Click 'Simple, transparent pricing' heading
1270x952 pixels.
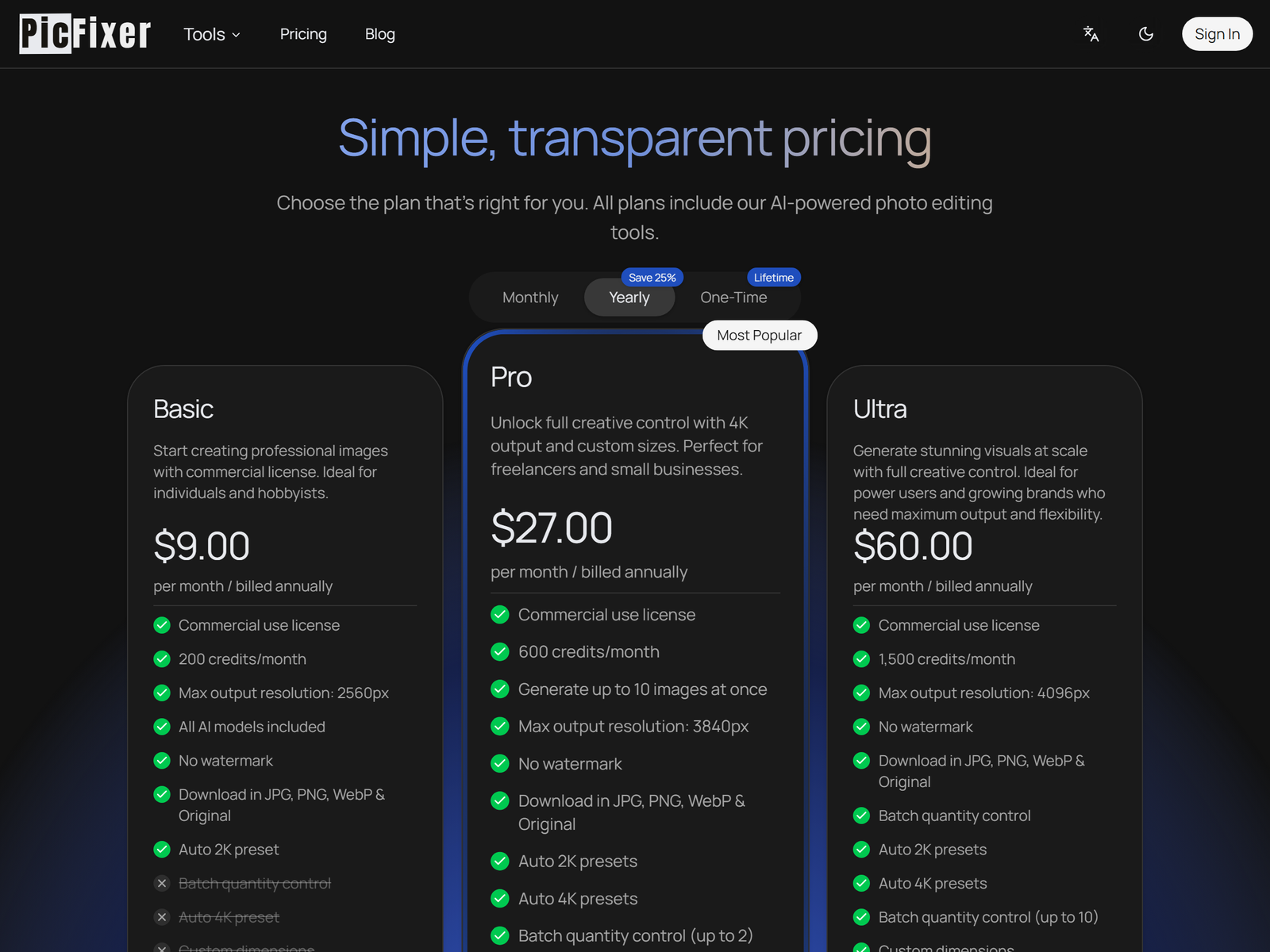pos(635,139)
